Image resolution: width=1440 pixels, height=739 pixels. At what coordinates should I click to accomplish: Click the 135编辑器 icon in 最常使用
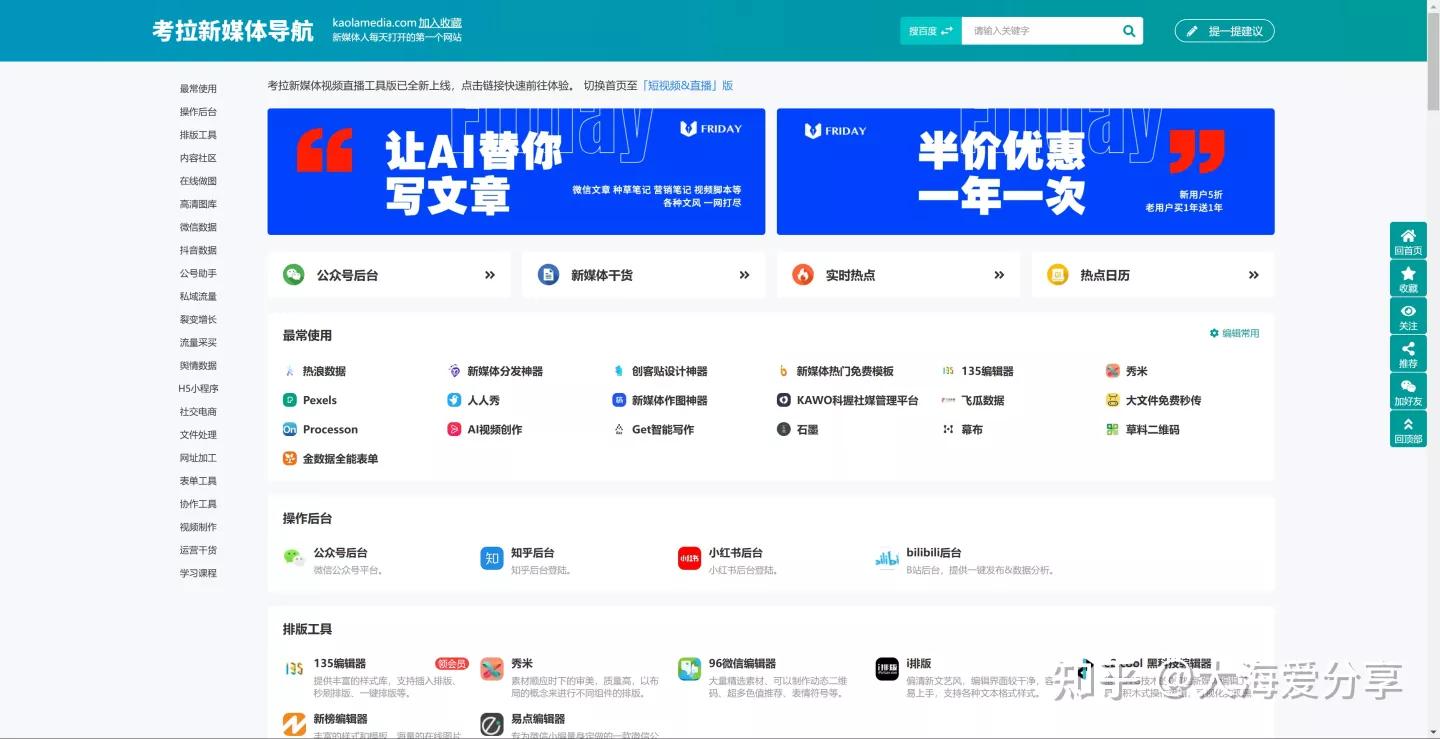click(x=947, y=370)
